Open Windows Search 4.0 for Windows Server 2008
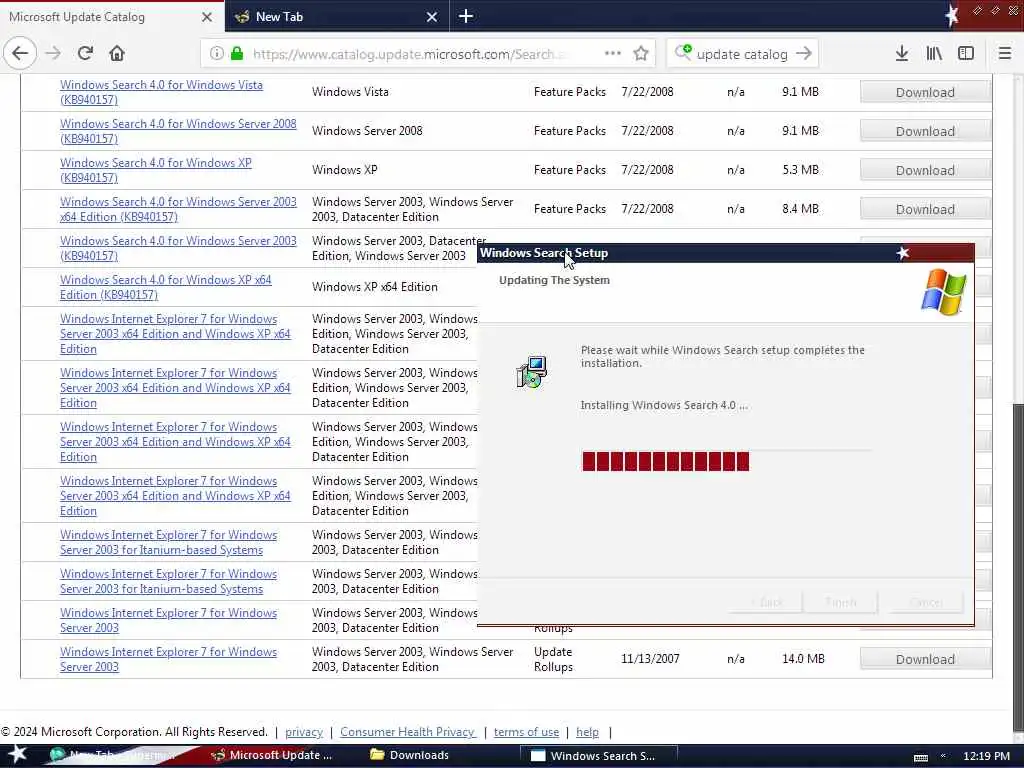Screen dimensions: 1024x768 pos(178,131)
